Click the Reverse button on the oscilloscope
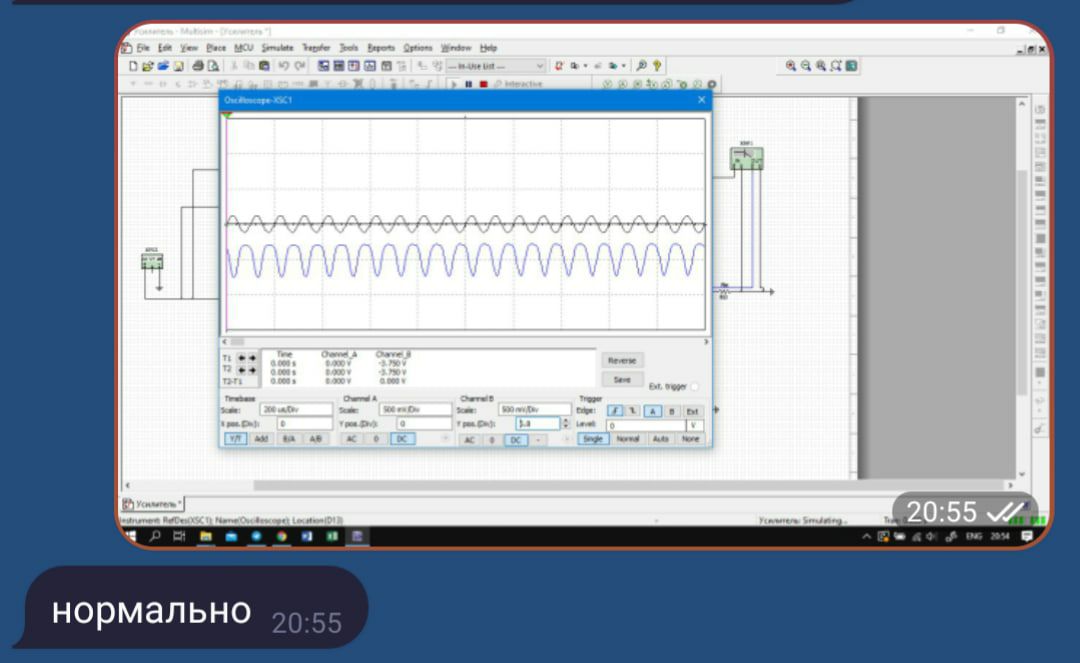 click(622, 361)
